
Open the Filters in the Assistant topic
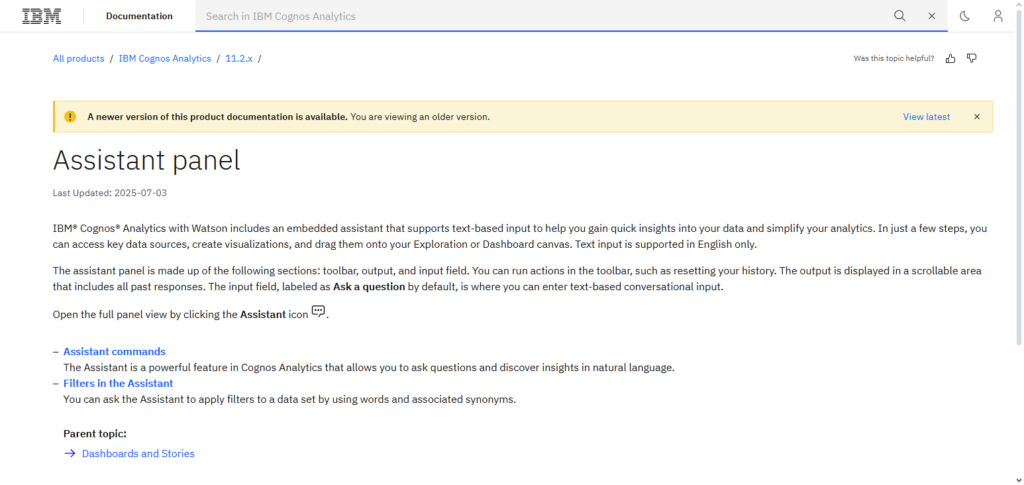[118, 384]
